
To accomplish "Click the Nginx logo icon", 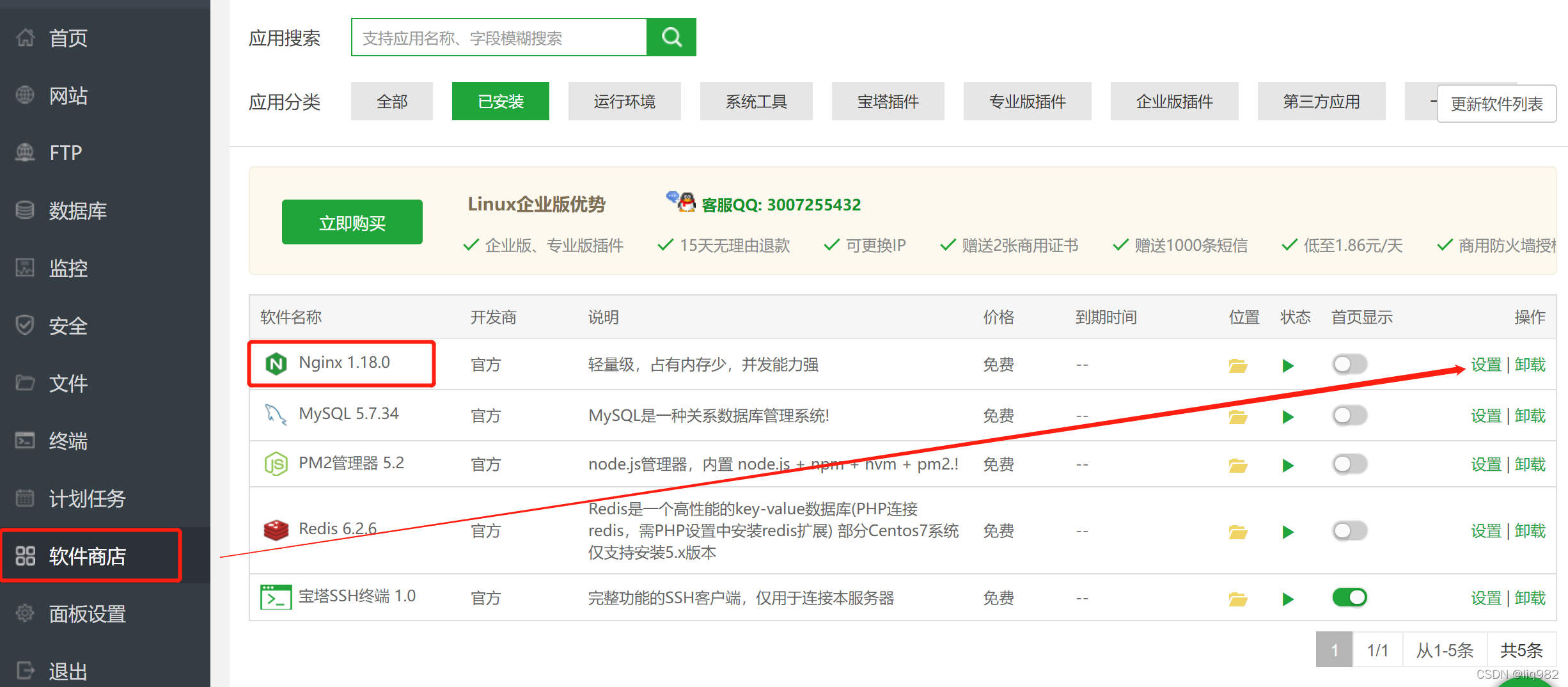I will [276, 364].
